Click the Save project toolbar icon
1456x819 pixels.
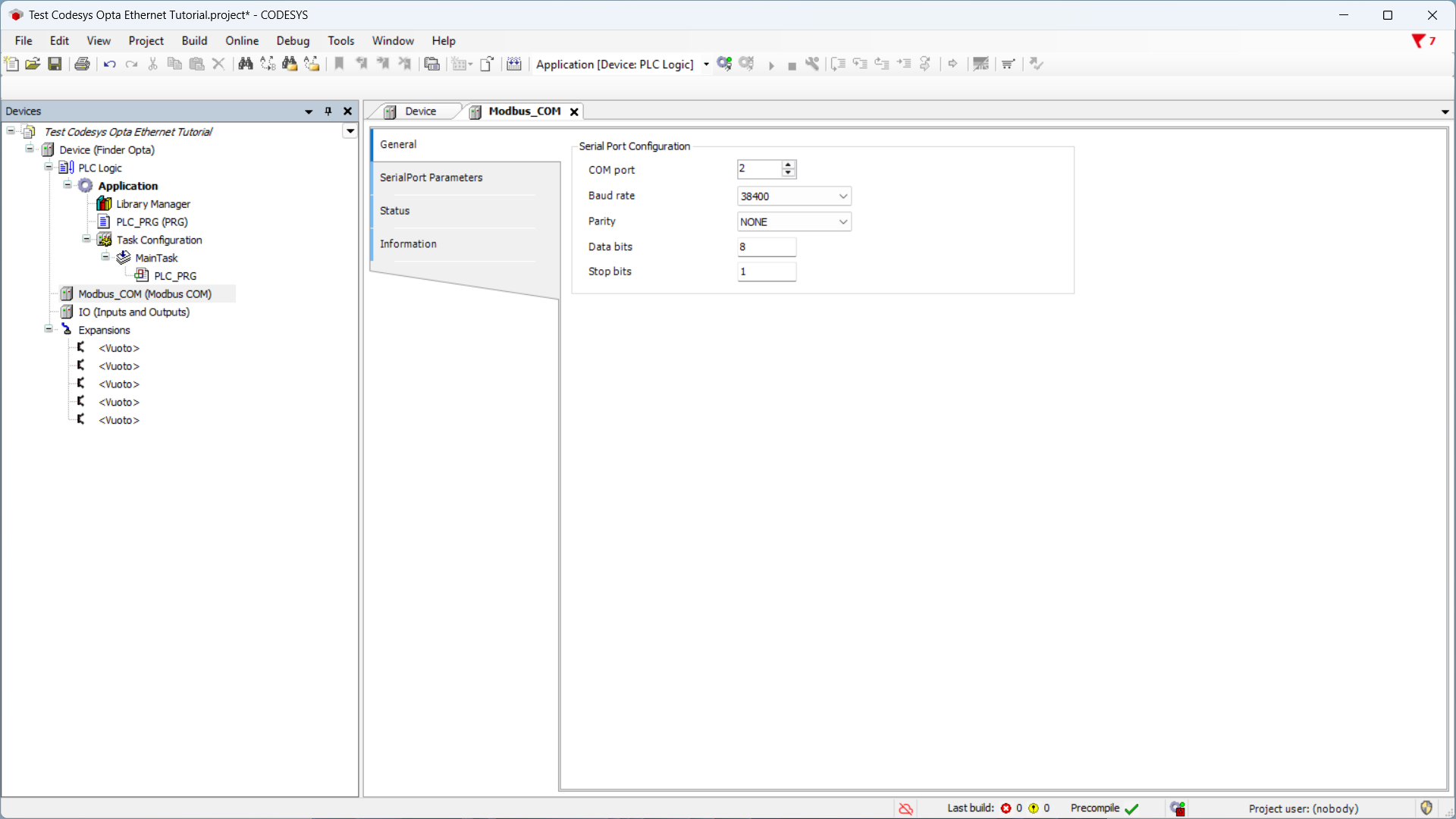pyautogui.click(x=55, y=64)
